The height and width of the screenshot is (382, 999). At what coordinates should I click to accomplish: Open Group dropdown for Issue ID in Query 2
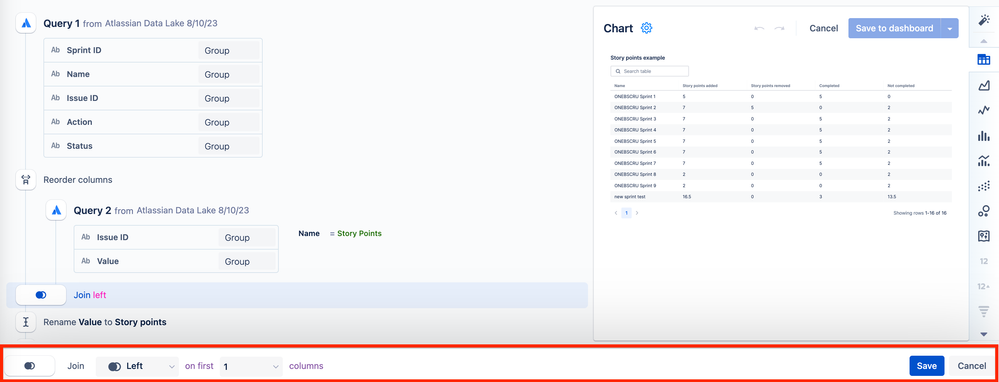tap(247, 237)
